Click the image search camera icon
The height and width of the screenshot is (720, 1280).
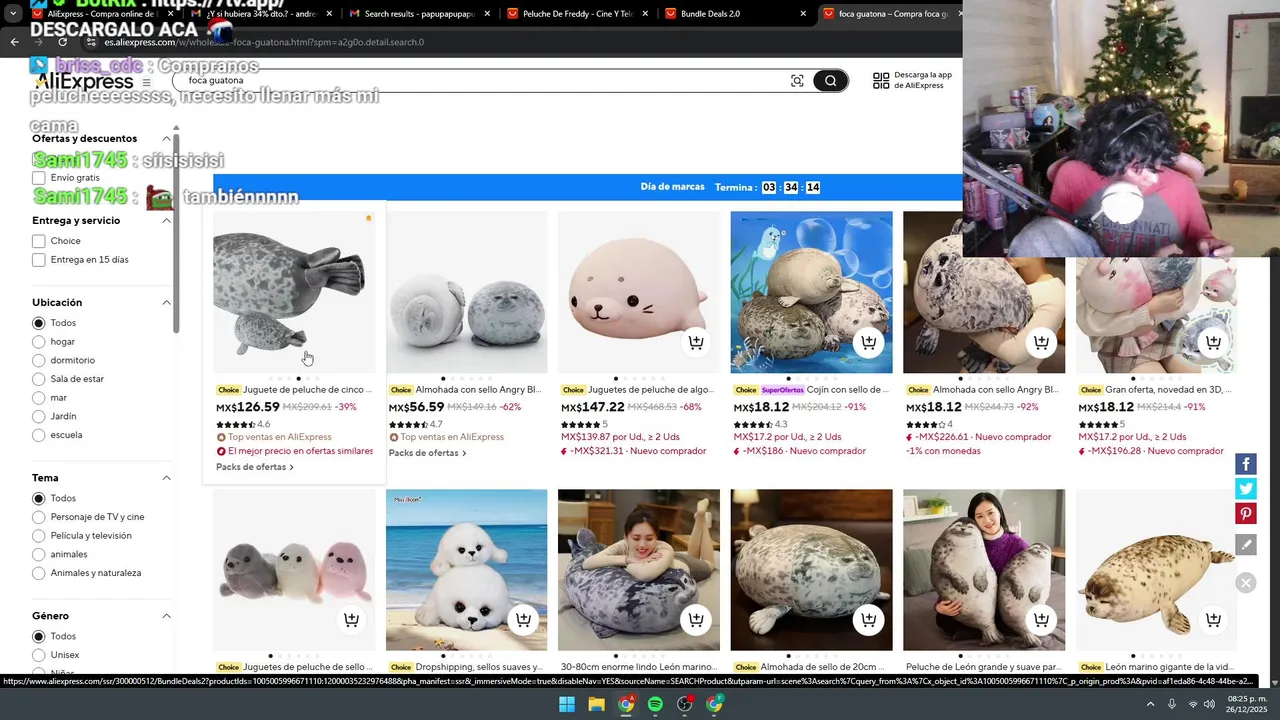point(797,81)
